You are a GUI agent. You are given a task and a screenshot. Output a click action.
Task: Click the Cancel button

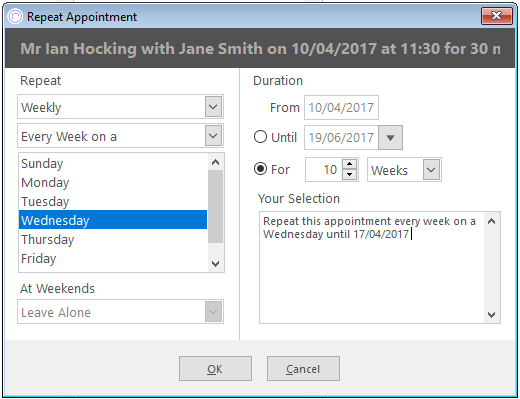303,369
